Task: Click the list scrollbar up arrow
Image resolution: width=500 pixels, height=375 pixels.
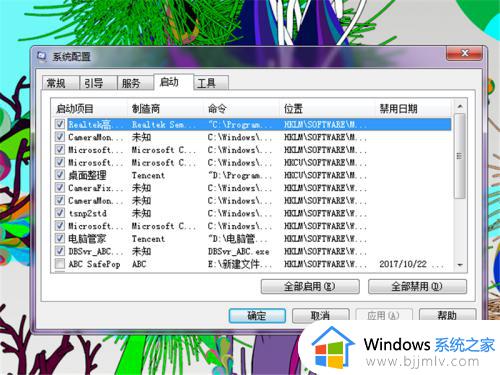Action: (460, 107)
